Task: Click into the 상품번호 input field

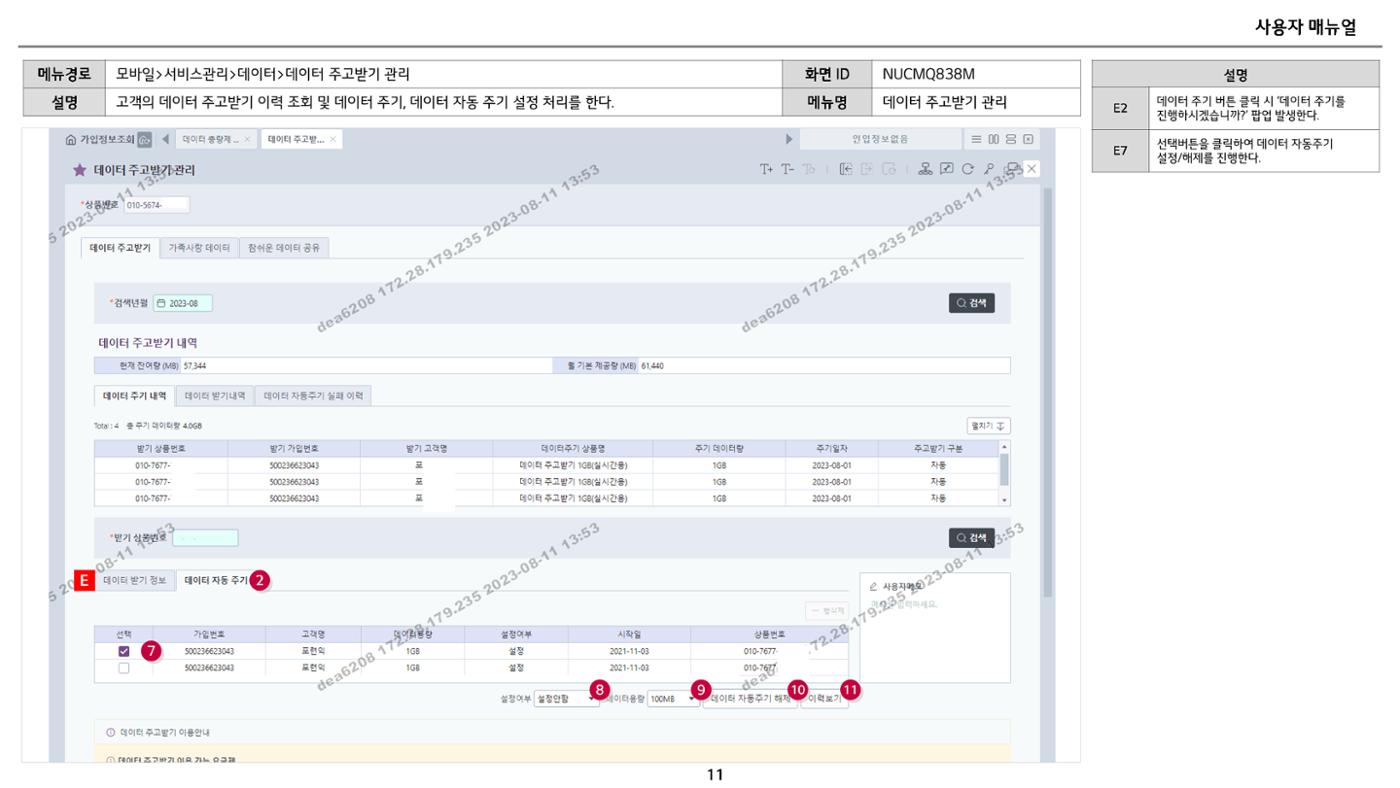Action: click(156, 205)
